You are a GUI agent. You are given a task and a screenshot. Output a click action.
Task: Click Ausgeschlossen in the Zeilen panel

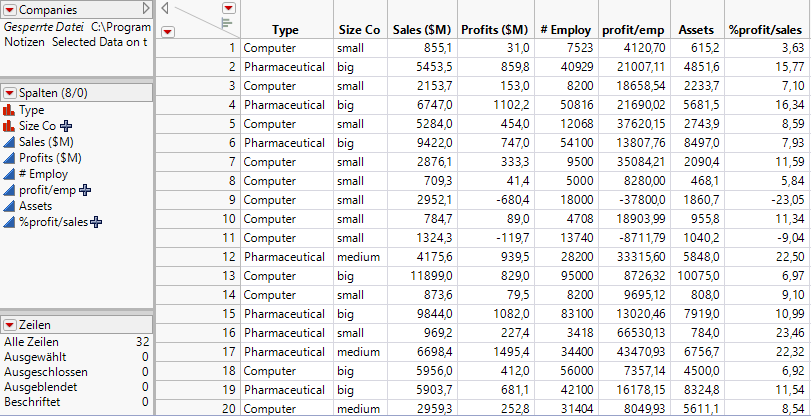pyautogui.click(x=46, y=372)
